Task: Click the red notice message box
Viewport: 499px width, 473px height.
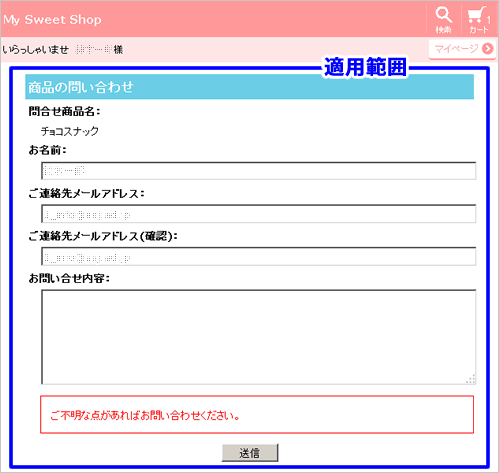Action: [257, 415]
